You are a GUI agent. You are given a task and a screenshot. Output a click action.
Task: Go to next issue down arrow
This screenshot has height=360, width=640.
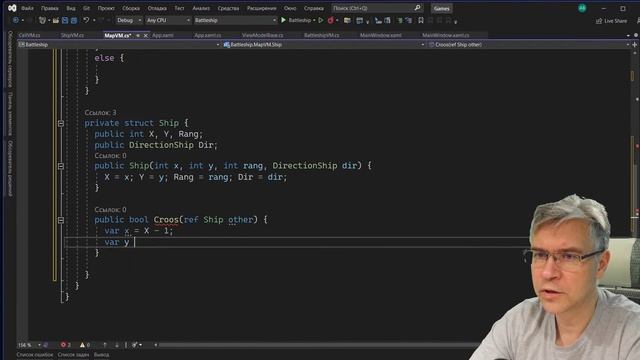coord(117,345)
